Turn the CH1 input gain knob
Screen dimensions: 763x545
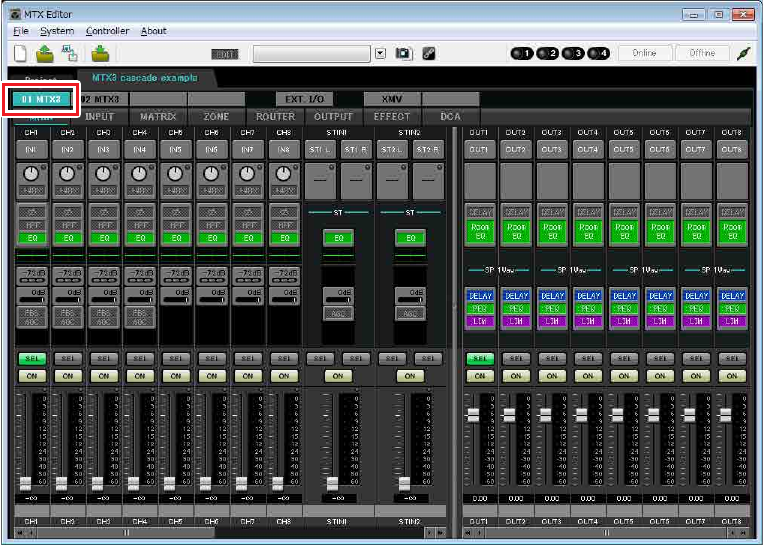30,174
